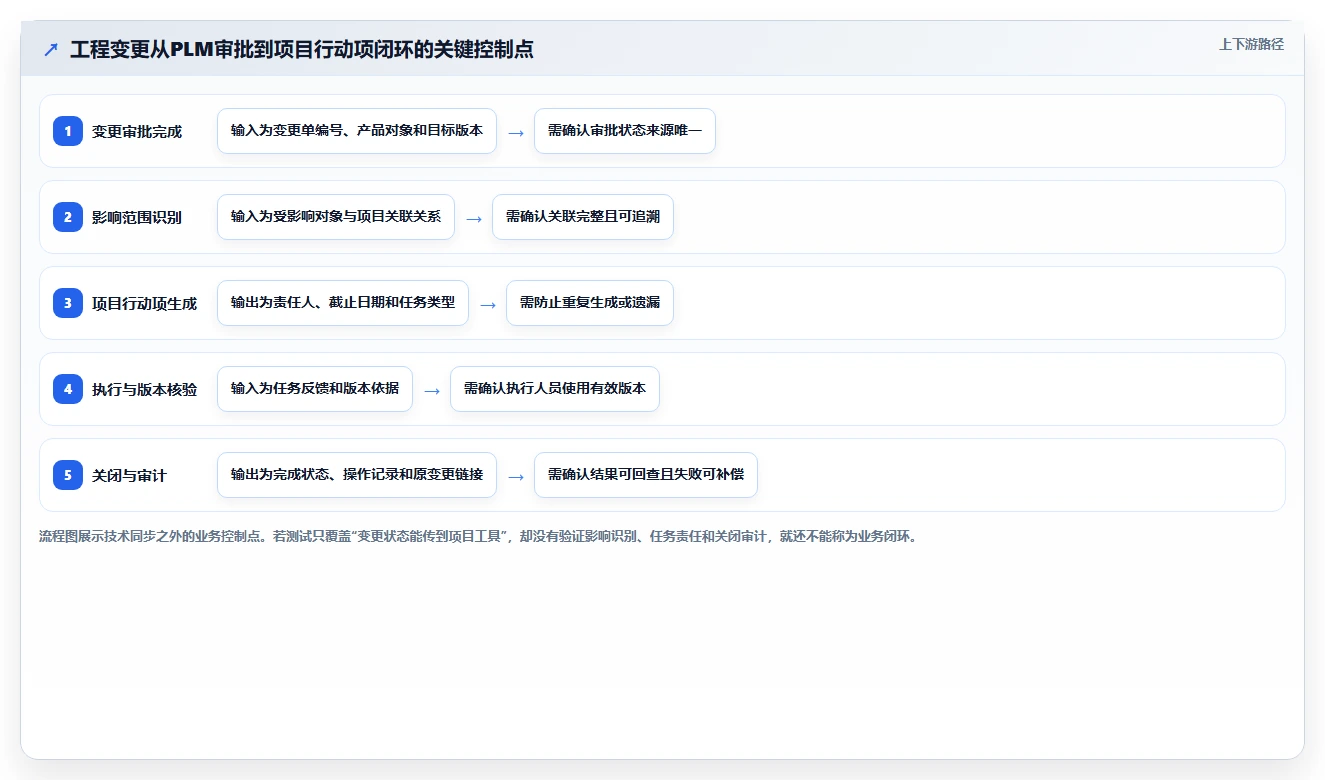This screenshot has width=1325, height=780.
Task: Click the 输入为变更单编号、产品对象和目标版本 box
Action: click(x=357, y=131)
